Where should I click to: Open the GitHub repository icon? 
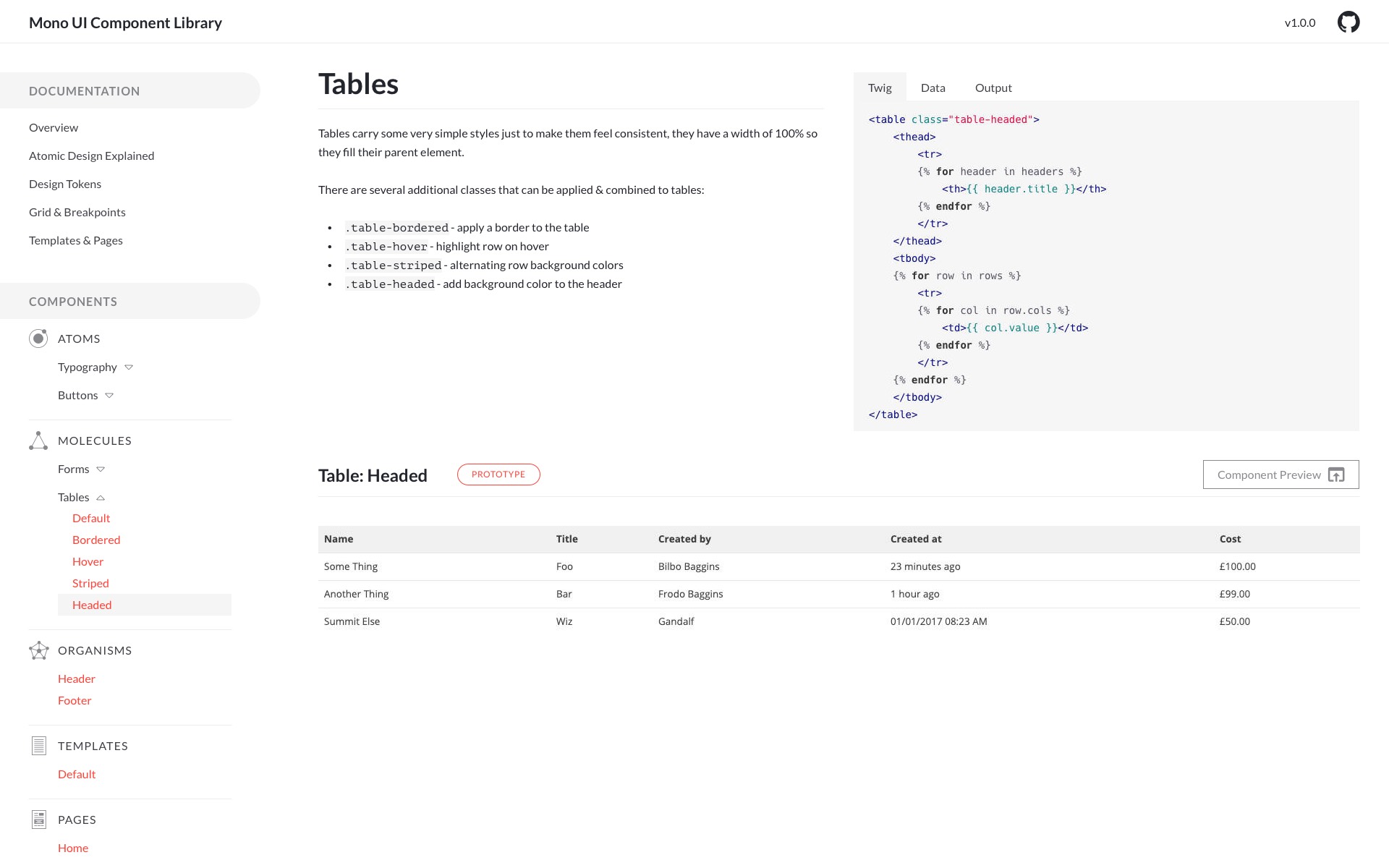coord(1348,22)
